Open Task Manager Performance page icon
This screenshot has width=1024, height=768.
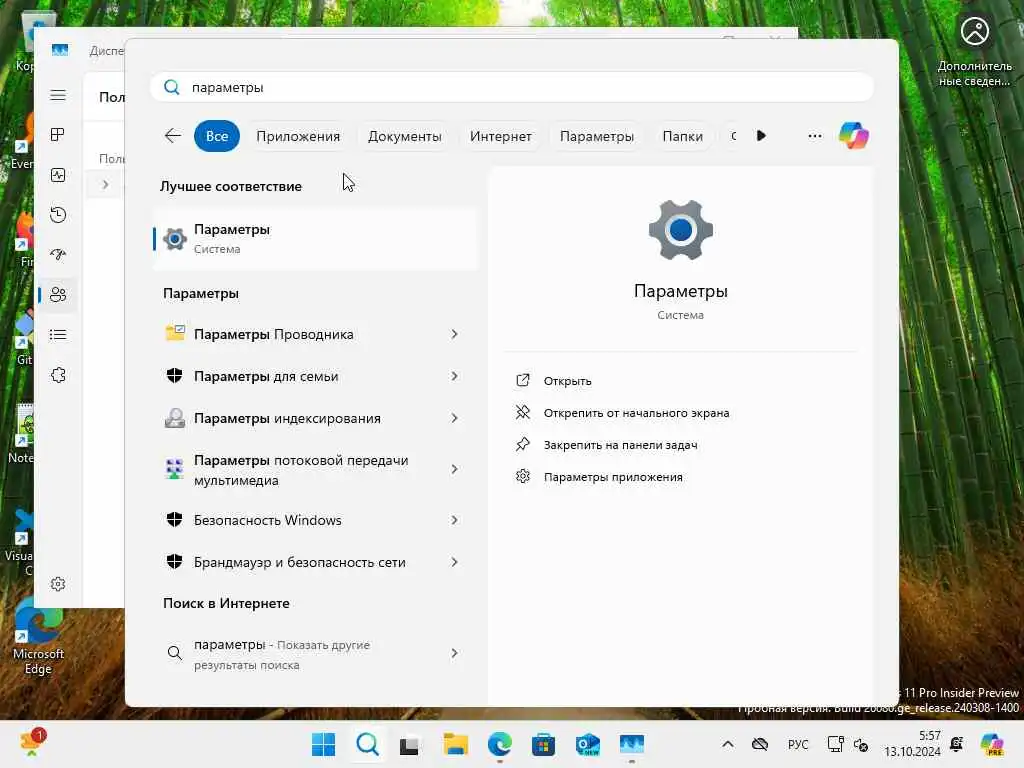coord(58,175)
